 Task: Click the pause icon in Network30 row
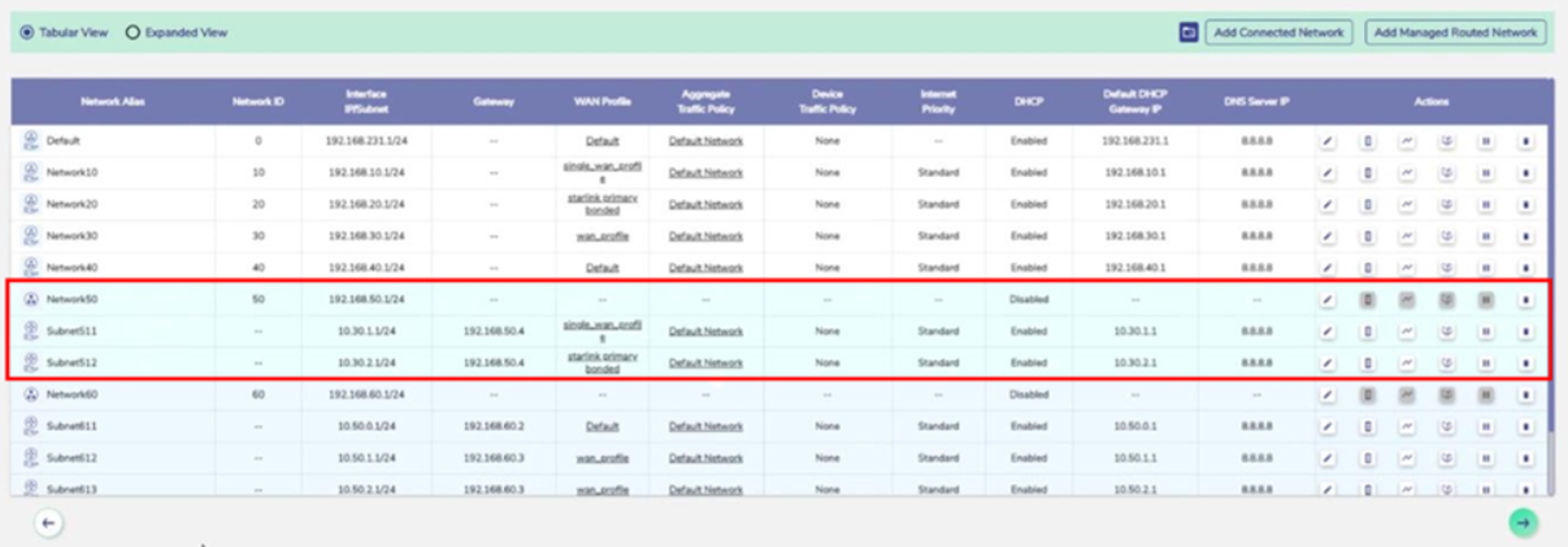[x=1485, y=236]
